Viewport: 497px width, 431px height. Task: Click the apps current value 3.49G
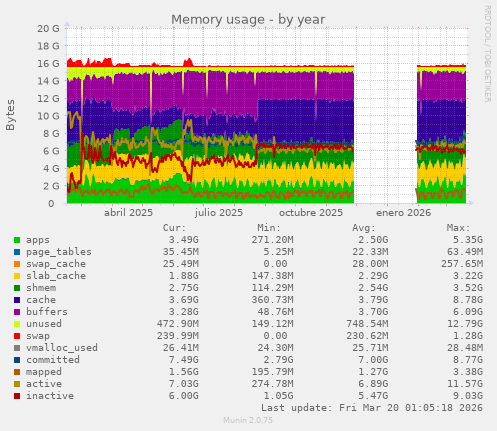(183, 240)
